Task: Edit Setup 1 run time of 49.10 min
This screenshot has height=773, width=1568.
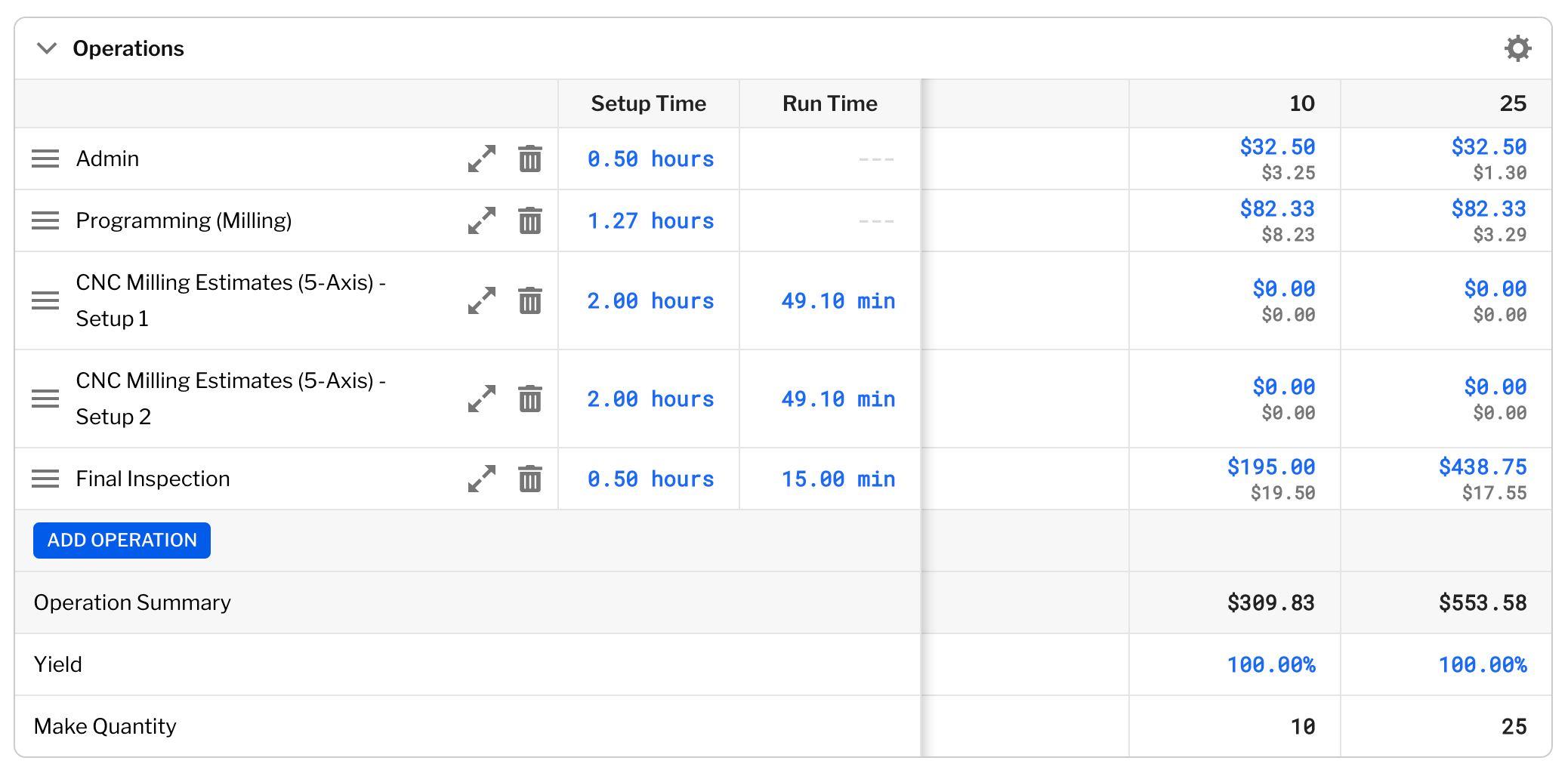Action: (x=837, y=300)
